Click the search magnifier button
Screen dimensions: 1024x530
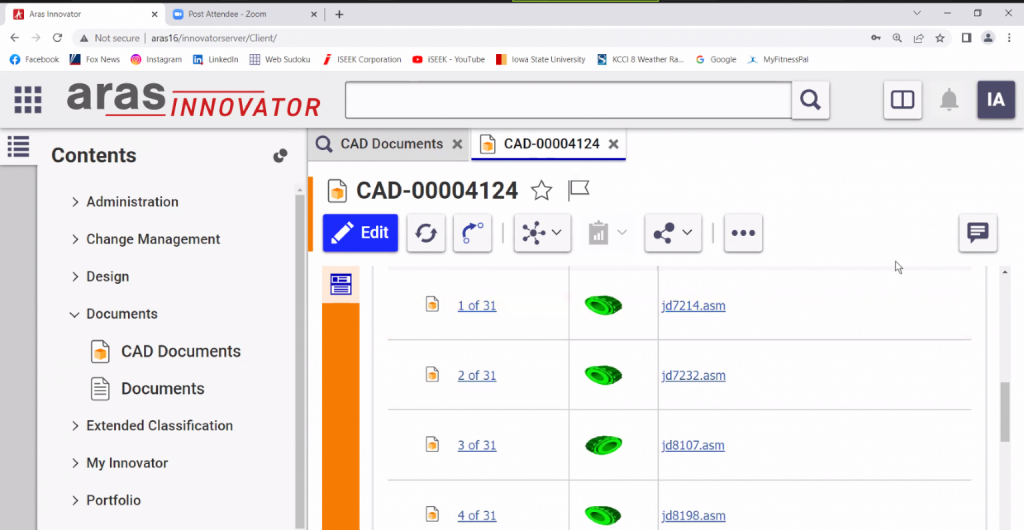(810, 100)
